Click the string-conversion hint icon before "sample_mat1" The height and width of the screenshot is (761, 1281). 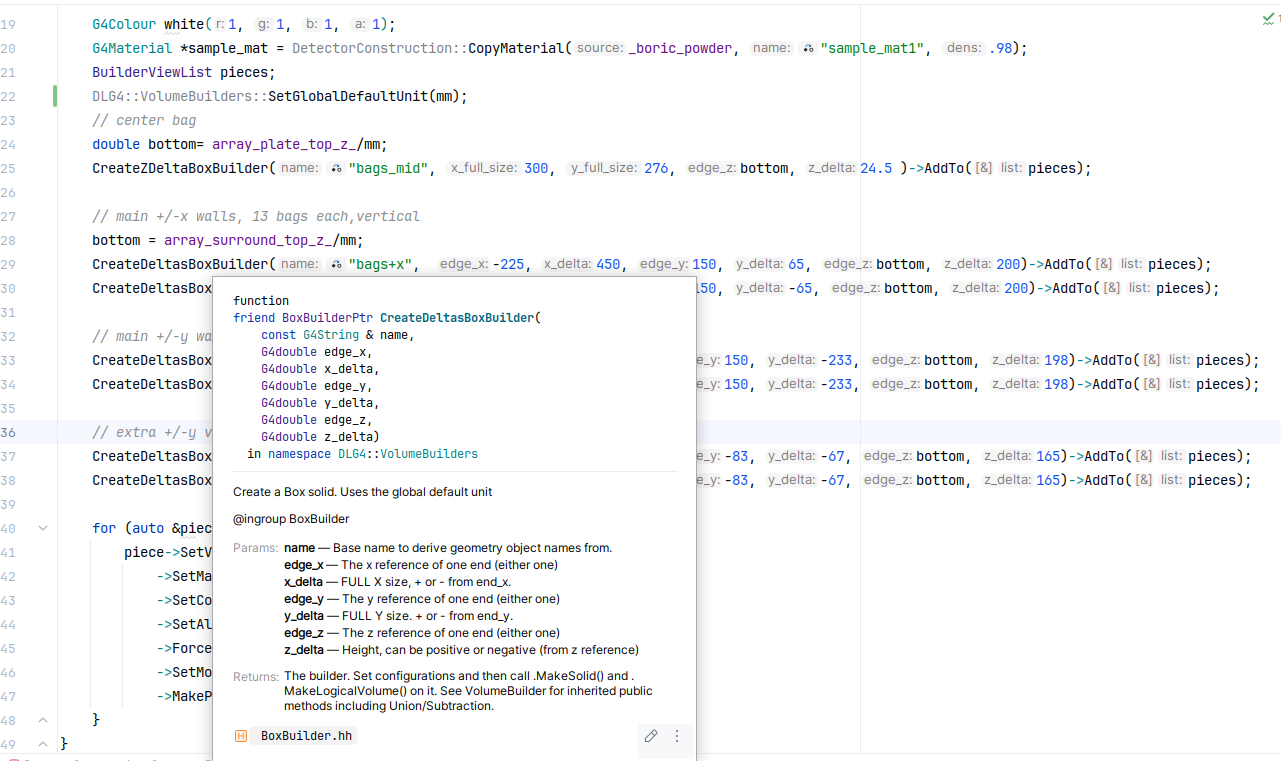(808, 48)
